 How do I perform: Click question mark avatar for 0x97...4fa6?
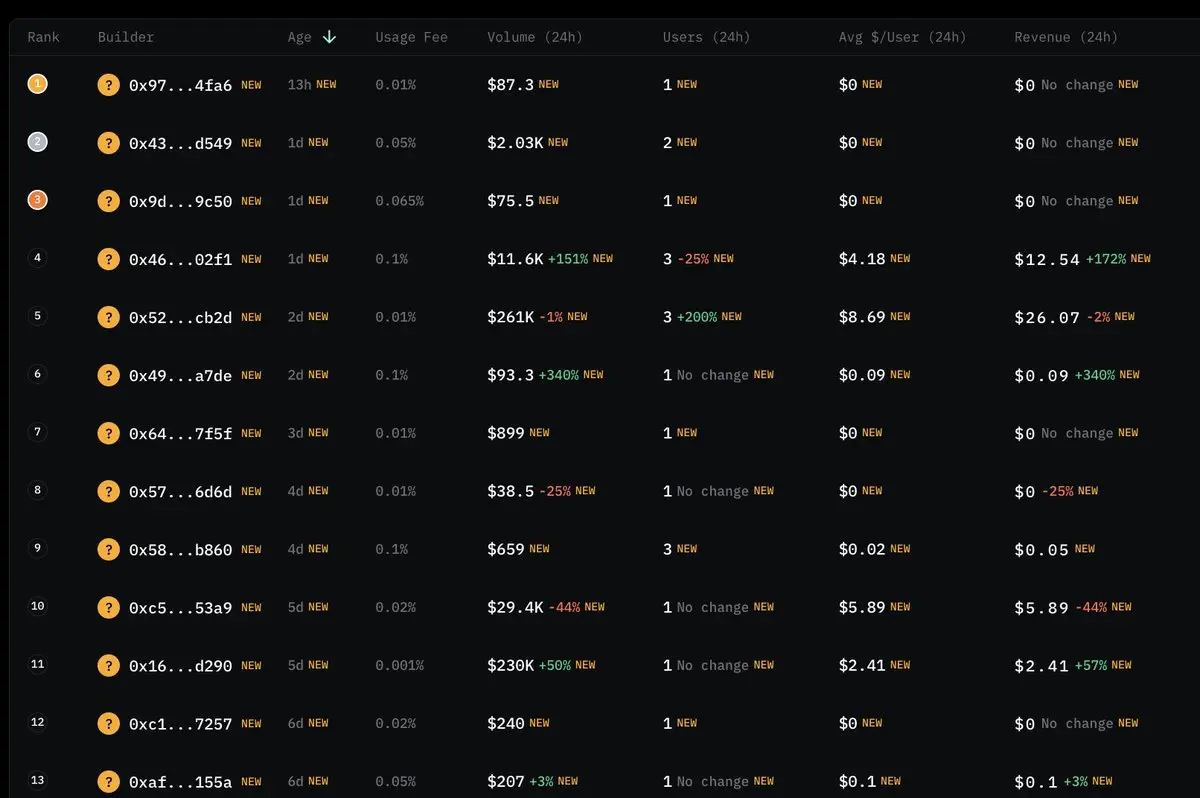(x=108, y=85)
